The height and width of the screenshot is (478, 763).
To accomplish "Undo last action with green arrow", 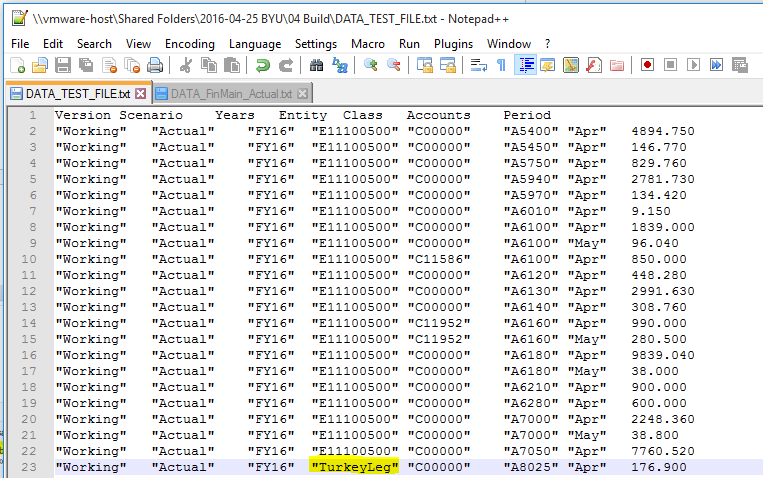I will [x=263, y=65].
